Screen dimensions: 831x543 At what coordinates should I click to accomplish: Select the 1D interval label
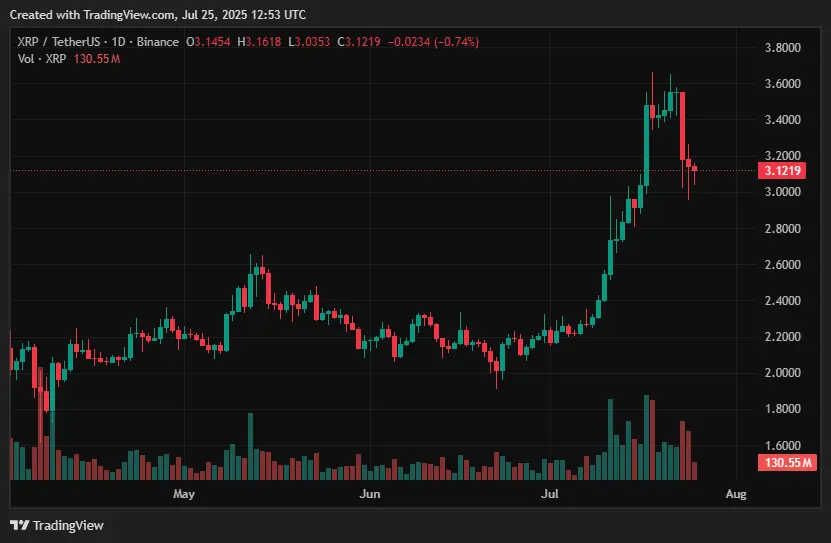[x=118, y=42]
